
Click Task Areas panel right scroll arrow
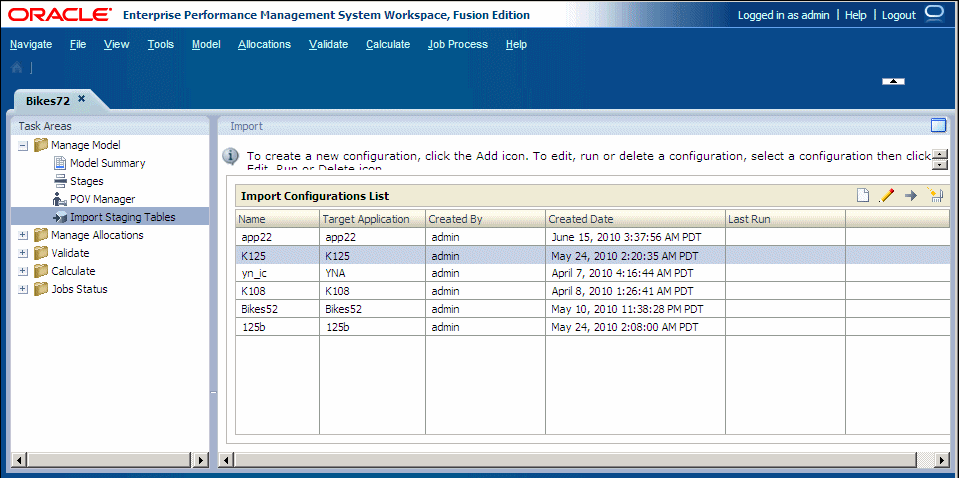click(201, 460)
